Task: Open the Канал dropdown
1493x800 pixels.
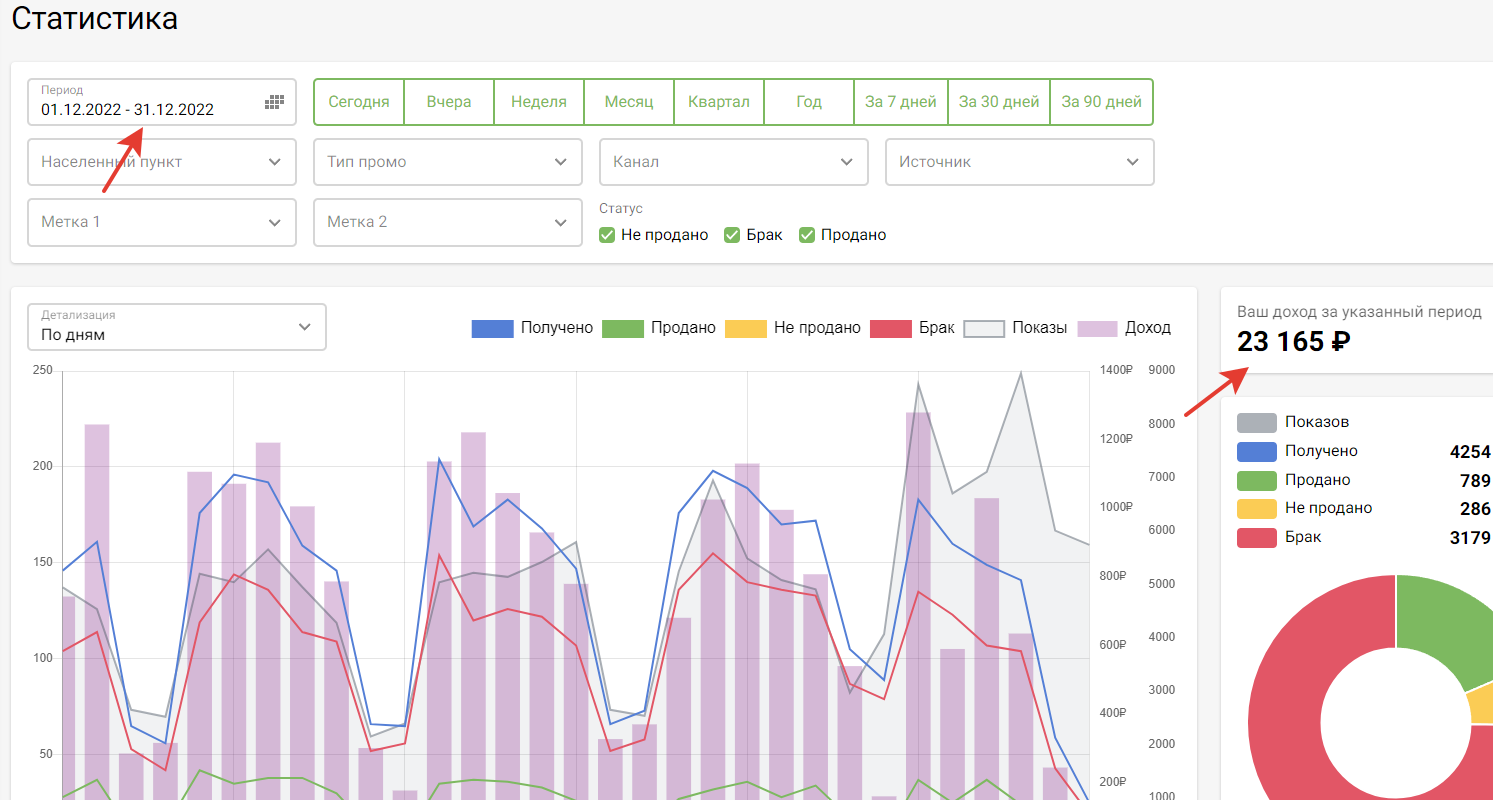Action: [x=734, y=162]
